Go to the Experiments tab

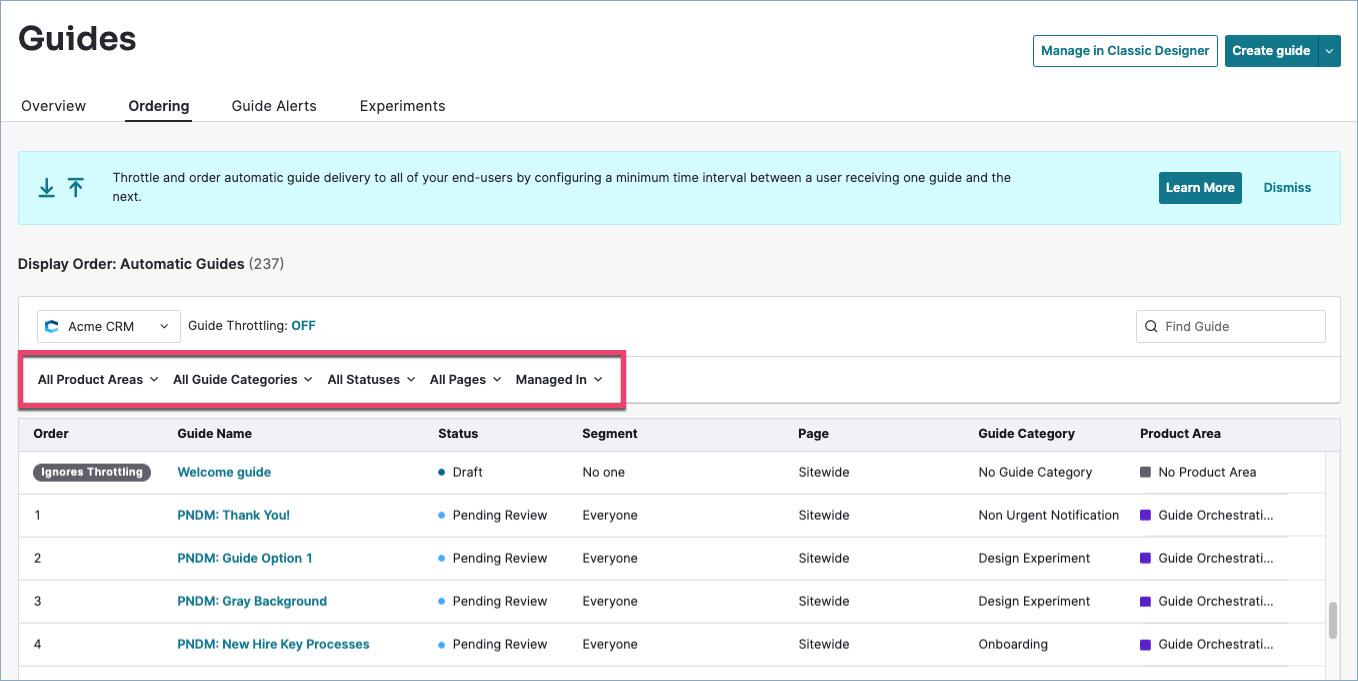click(x=403, y=106)
